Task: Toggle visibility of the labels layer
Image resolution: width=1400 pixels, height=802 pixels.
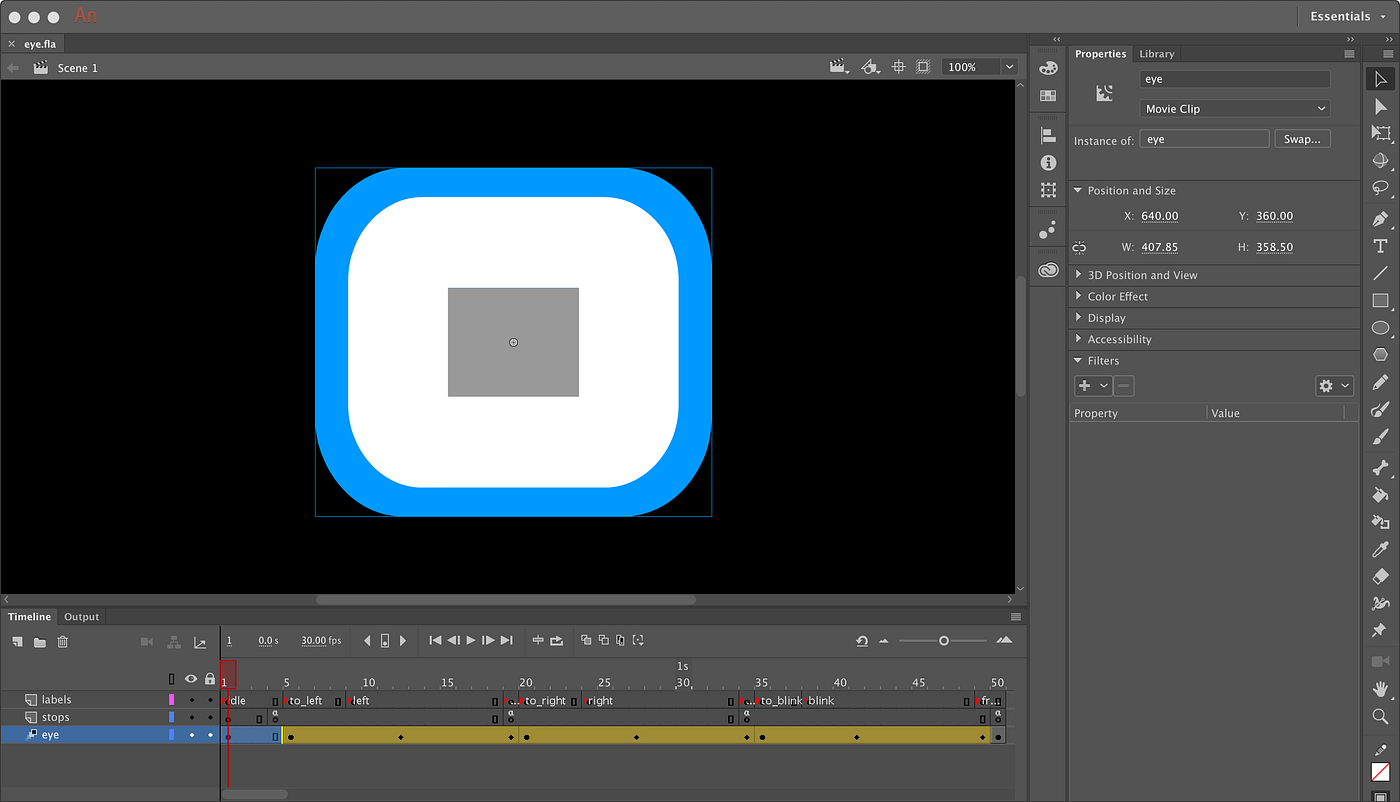Action: click(x=191, y=700)
